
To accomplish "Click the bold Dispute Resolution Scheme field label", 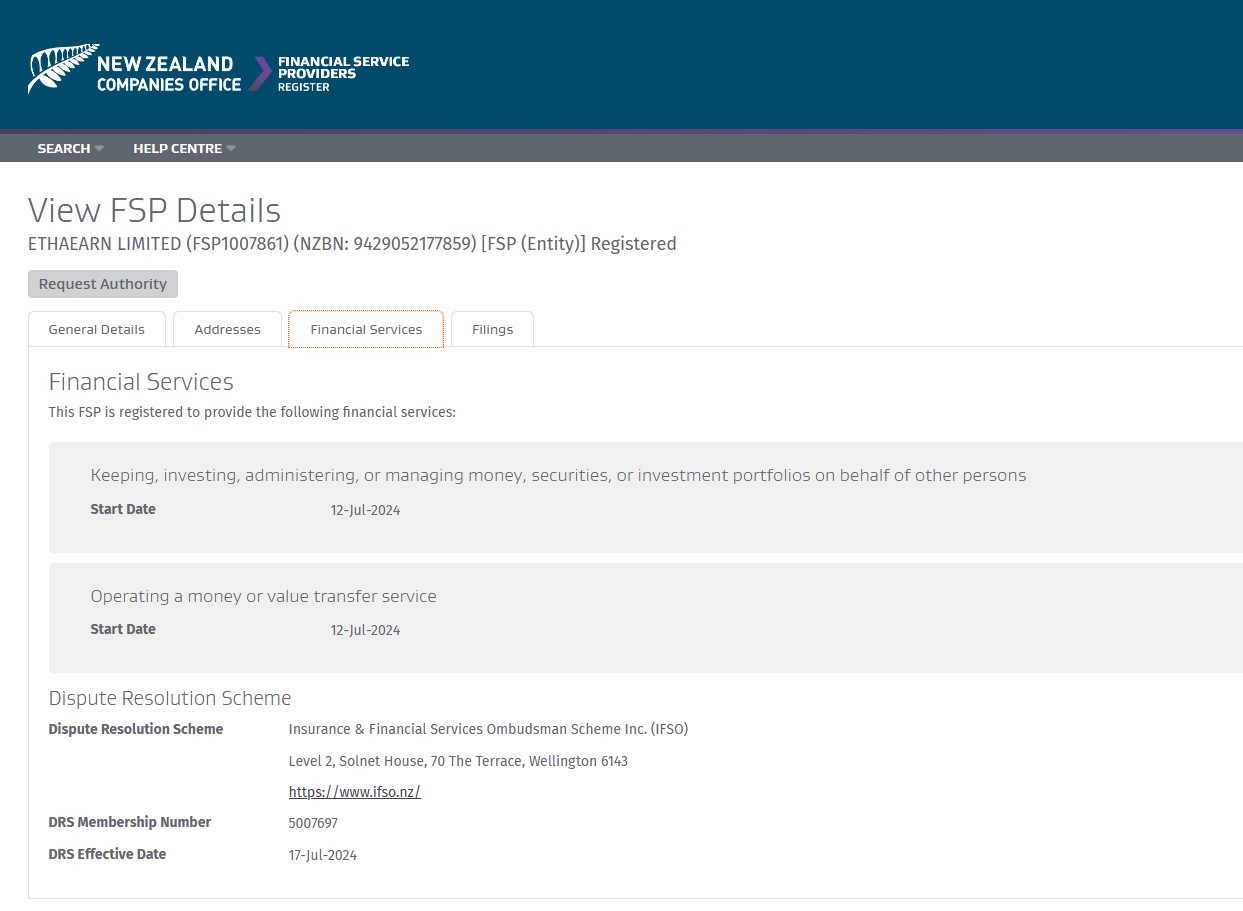I will [136, 729].
